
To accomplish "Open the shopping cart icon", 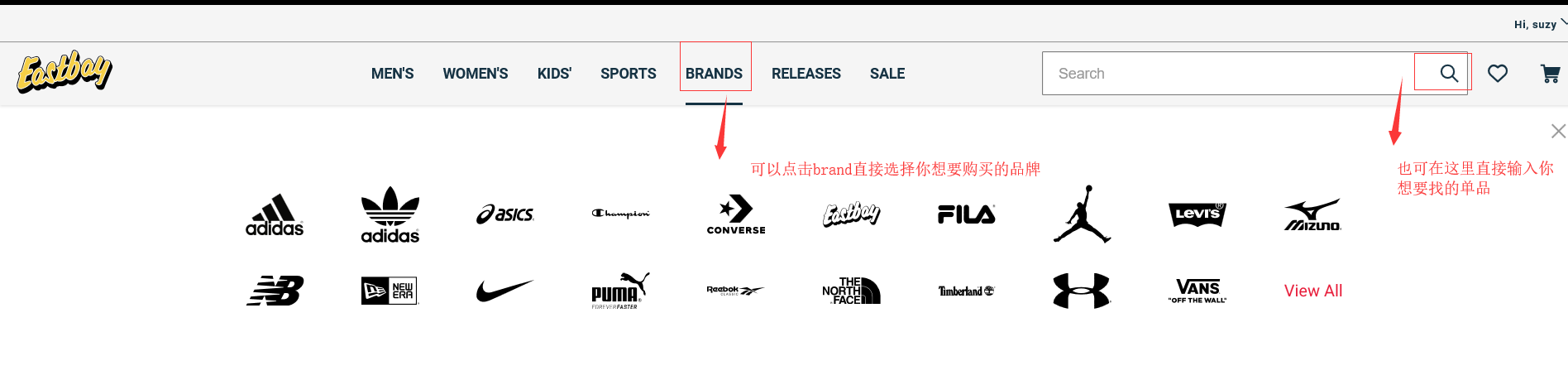I will tap(1551, 74).
